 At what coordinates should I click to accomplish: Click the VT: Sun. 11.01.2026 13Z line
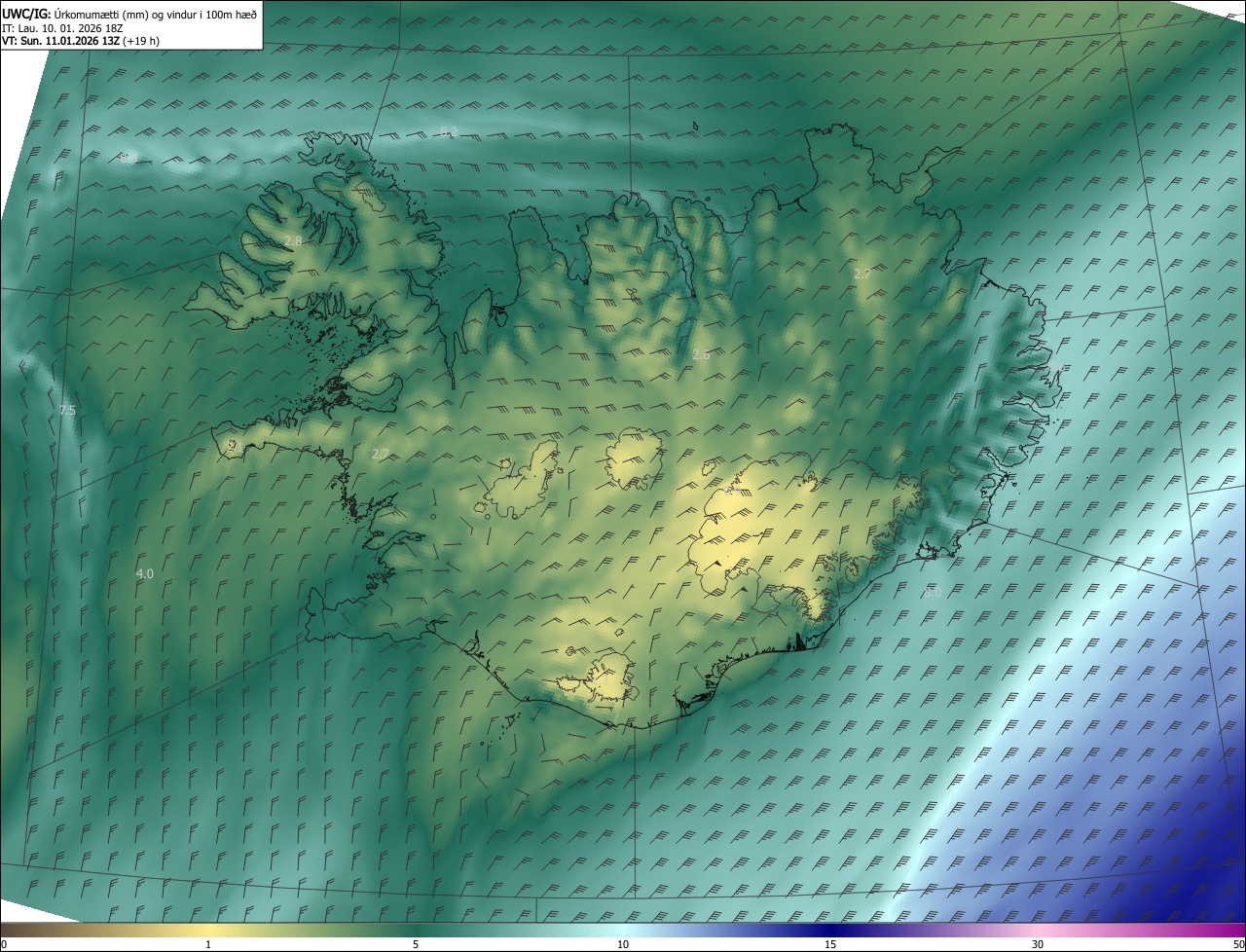(81, 42)
